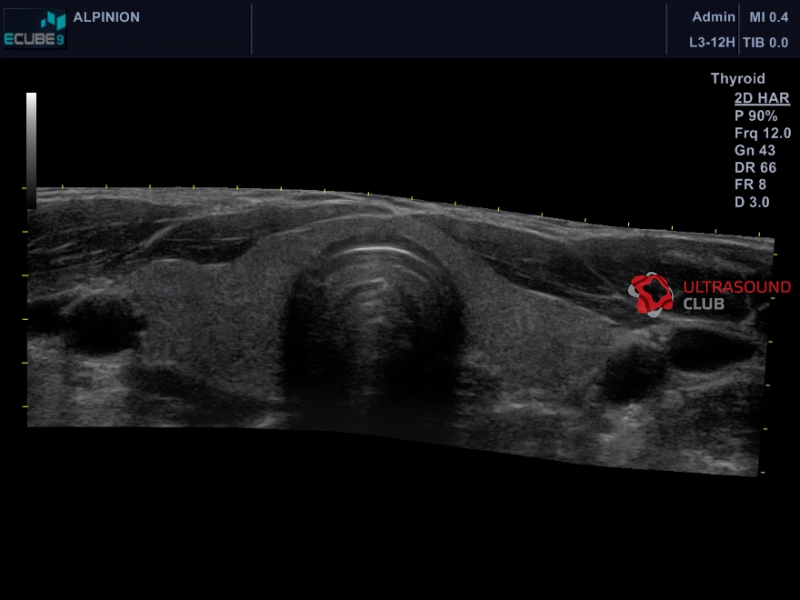The height and width of the screenshot is (600, 800).
Task: Click the D 3.0 depth value
Action: (752, 202)
